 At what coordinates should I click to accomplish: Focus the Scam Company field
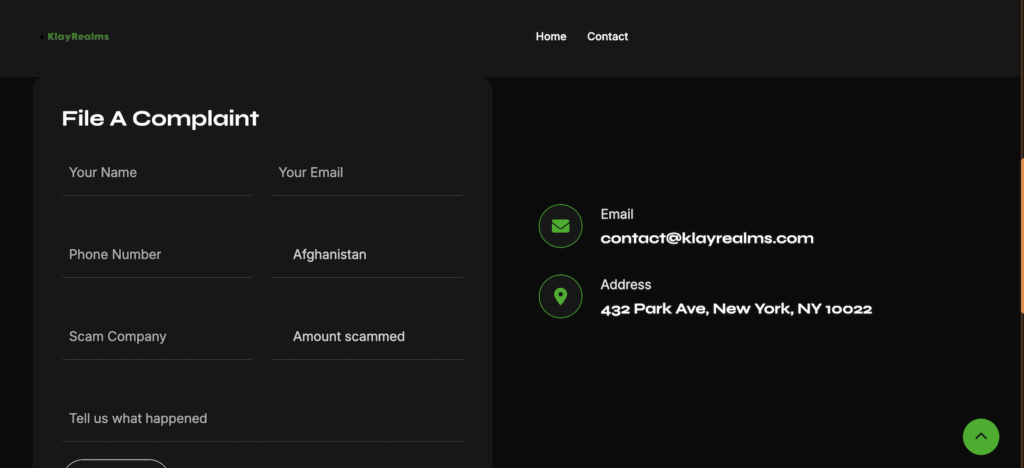(x=157, y=337)
